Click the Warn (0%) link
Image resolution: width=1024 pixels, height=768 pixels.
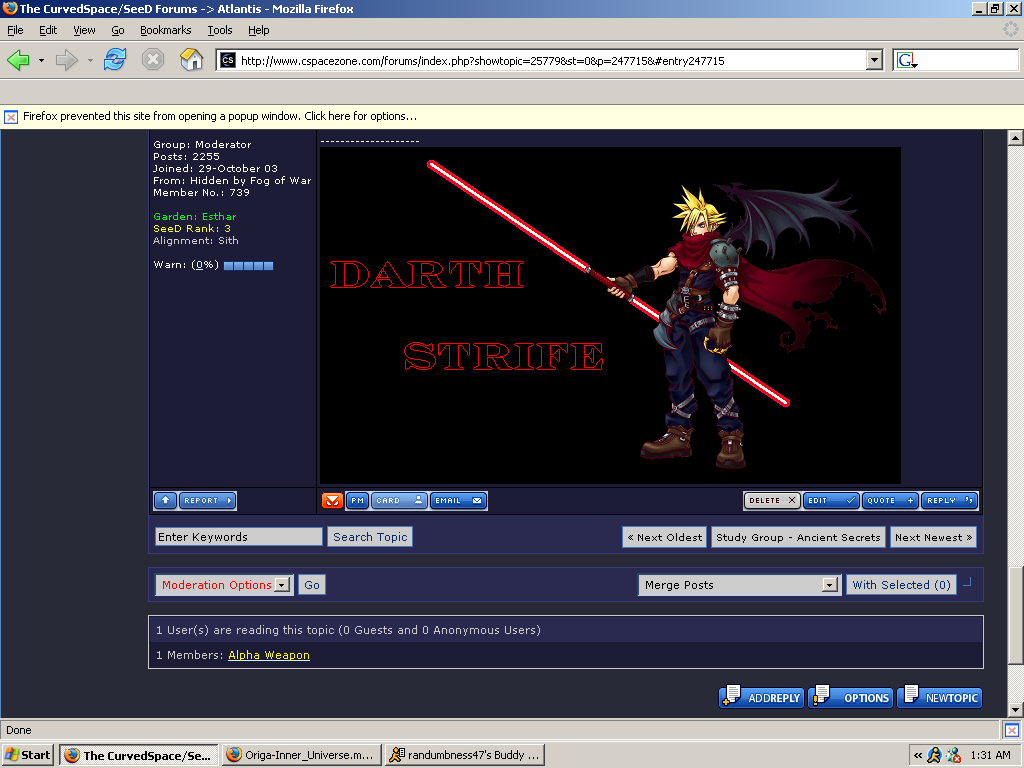[x=205, y=264]
